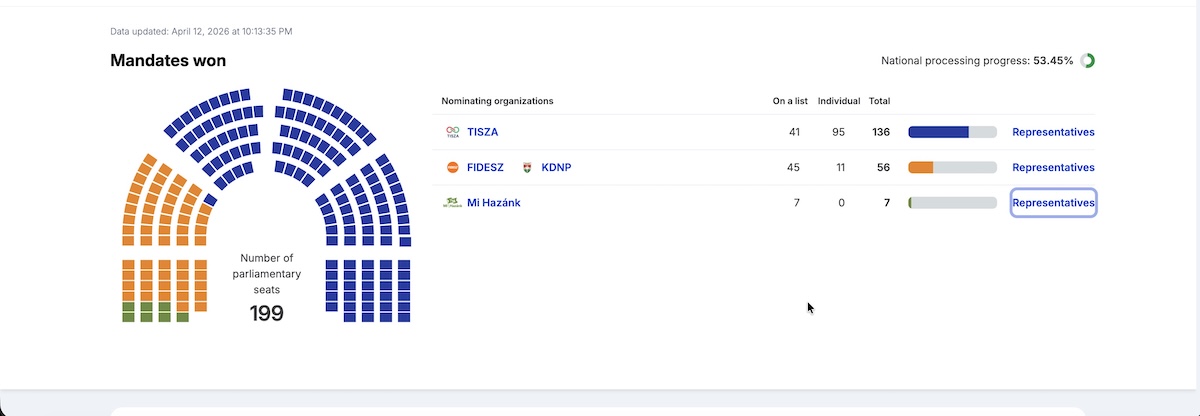Click the Mi Hazánk party logo
The height and width of the screenshot is (416, 1200).
coord(453,203)
